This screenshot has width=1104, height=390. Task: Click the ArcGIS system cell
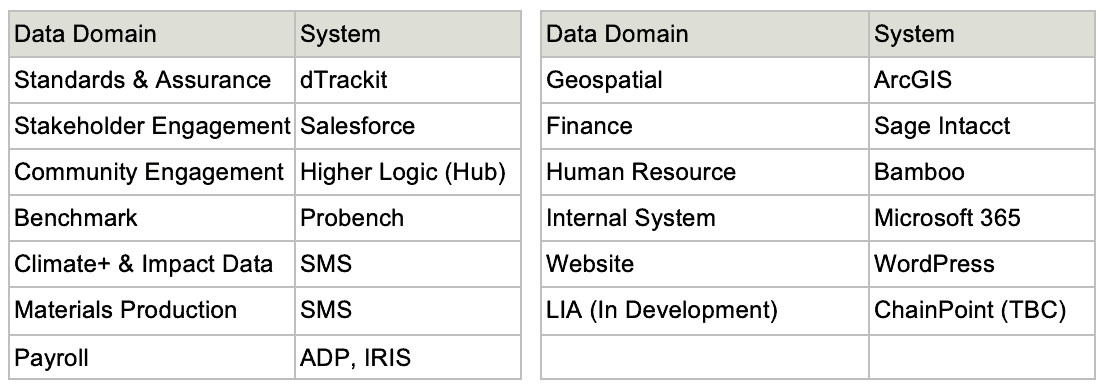coord(981,80)
